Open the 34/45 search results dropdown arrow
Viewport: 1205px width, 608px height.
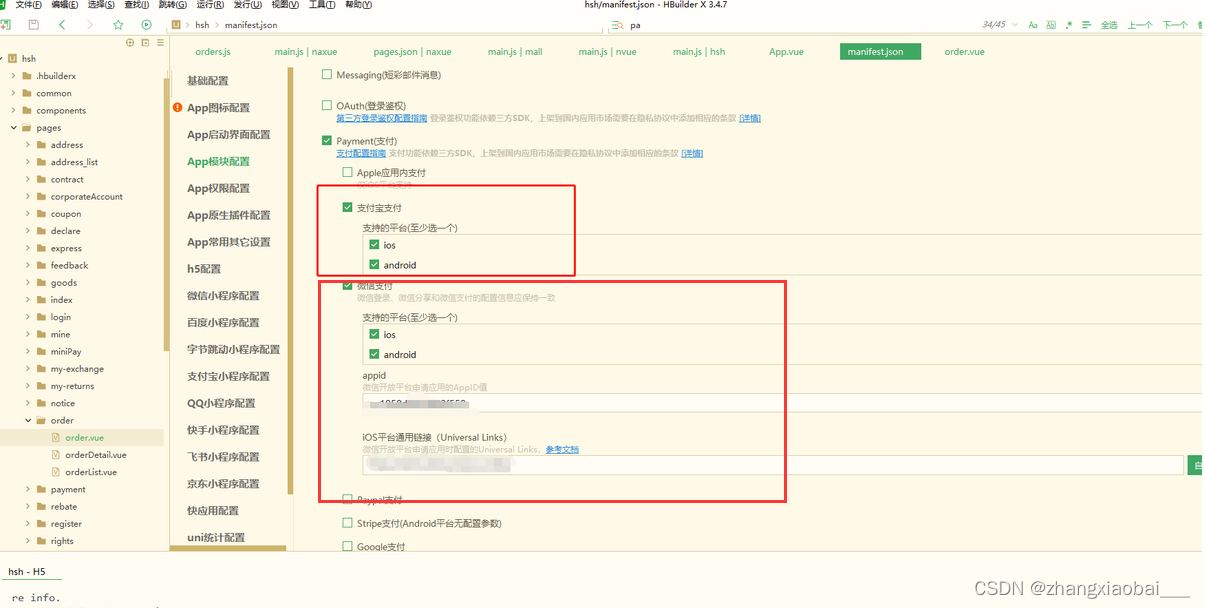tap(1013, 25)
